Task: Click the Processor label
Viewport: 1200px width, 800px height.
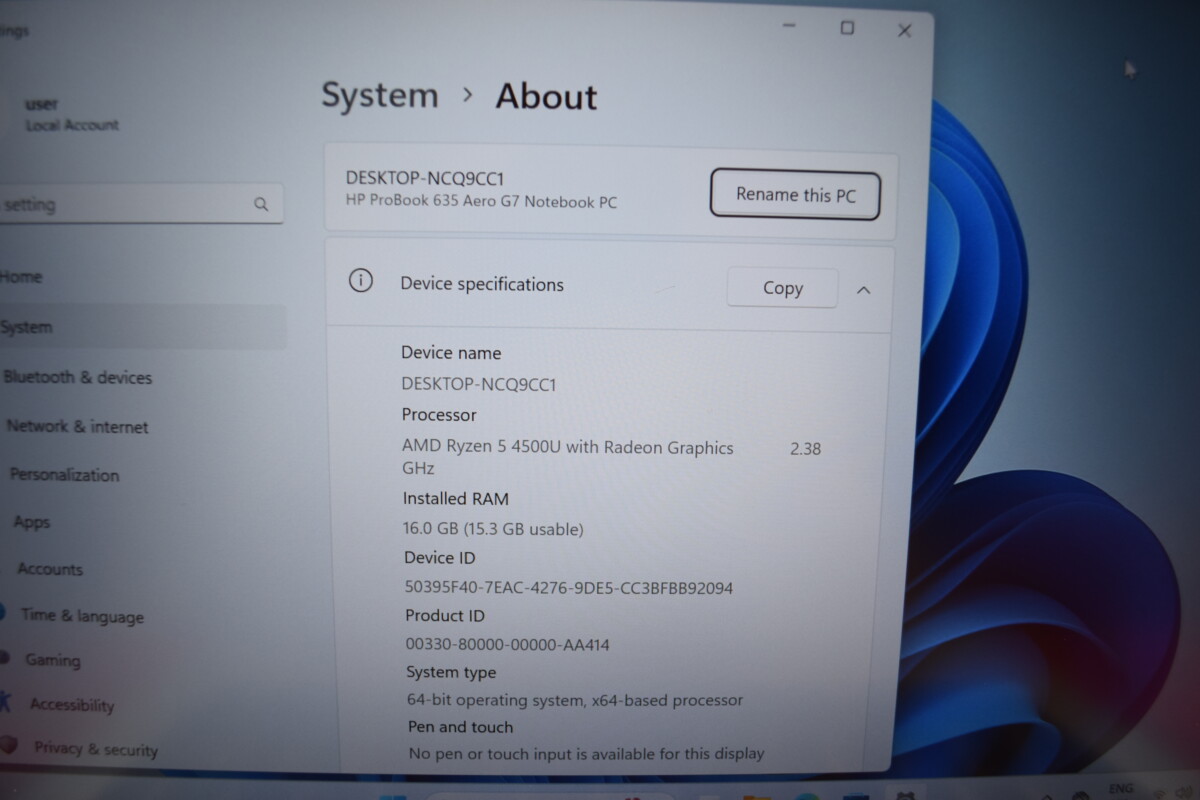Action: click(439, 414)
